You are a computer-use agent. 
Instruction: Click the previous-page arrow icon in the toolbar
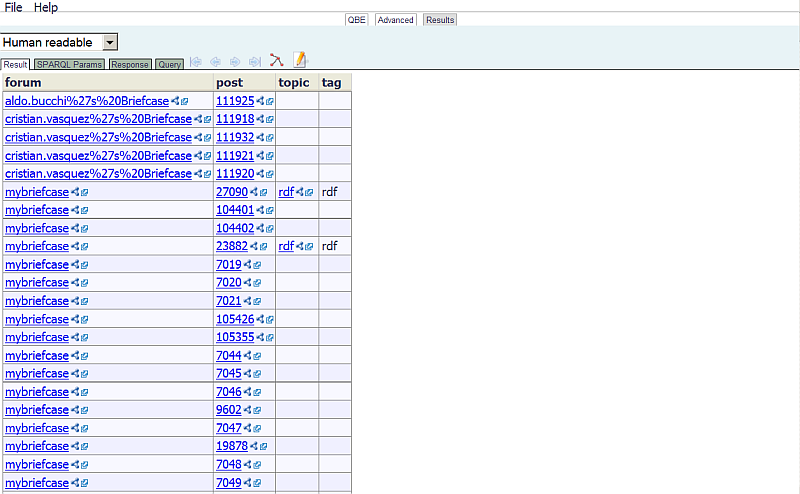(215, 62)
